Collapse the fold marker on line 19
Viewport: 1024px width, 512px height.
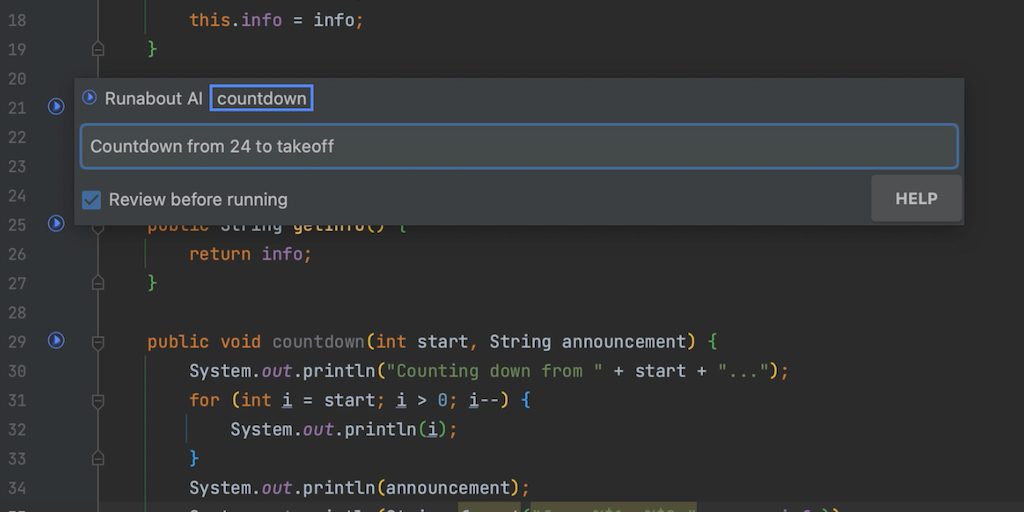pyautogui.click(x=98, y=48)
